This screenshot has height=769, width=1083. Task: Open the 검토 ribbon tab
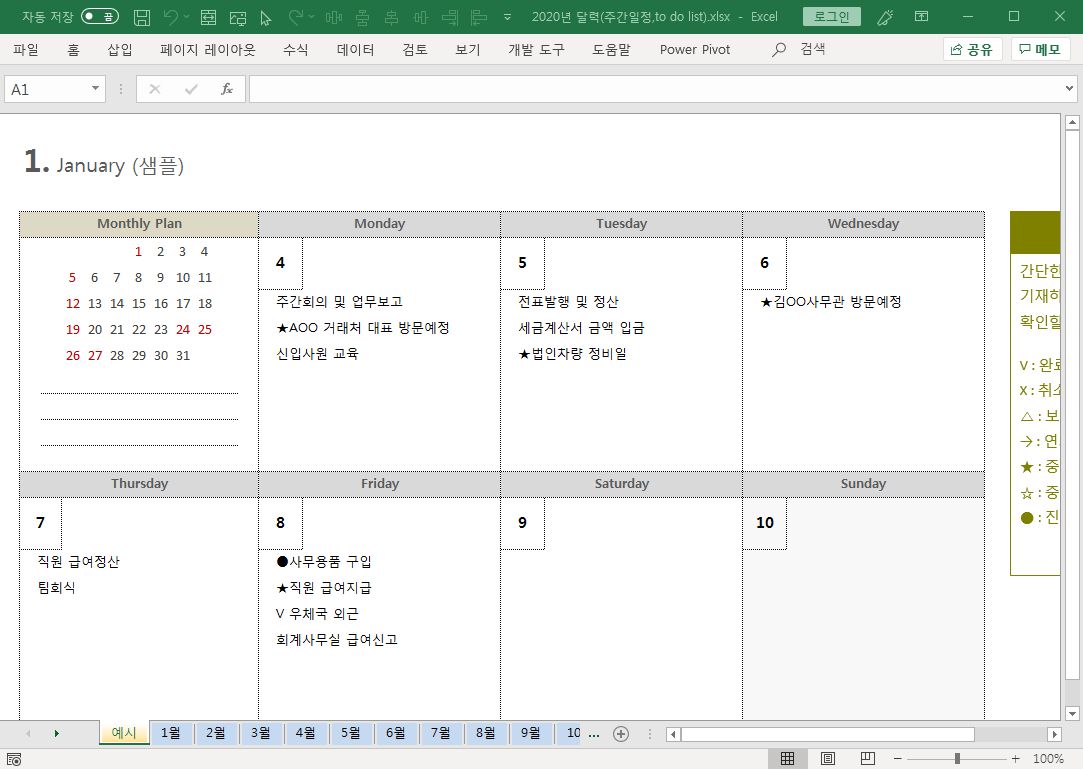click(415, 49)
